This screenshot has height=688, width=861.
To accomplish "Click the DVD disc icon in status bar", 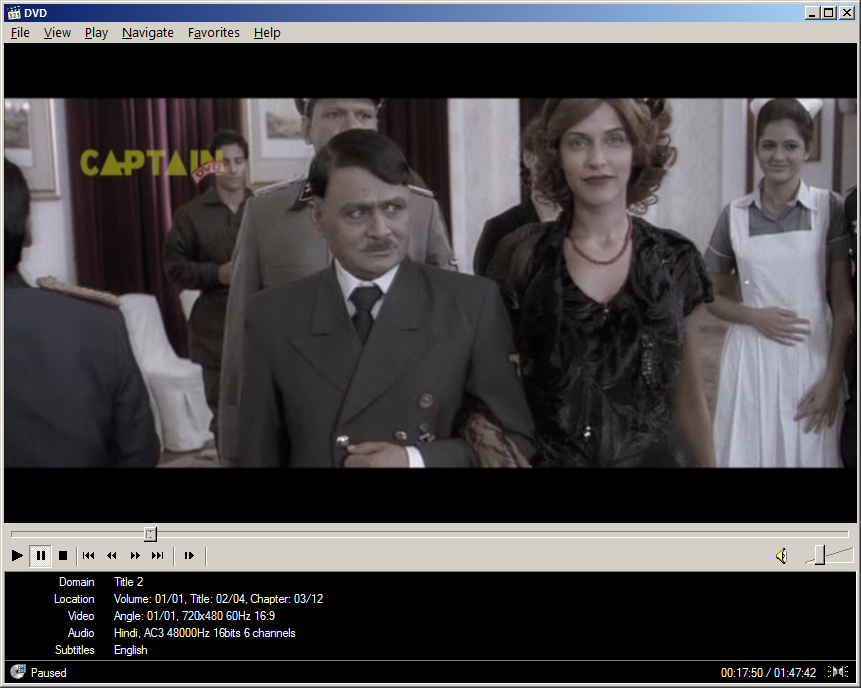I will [x=18, y=672].
